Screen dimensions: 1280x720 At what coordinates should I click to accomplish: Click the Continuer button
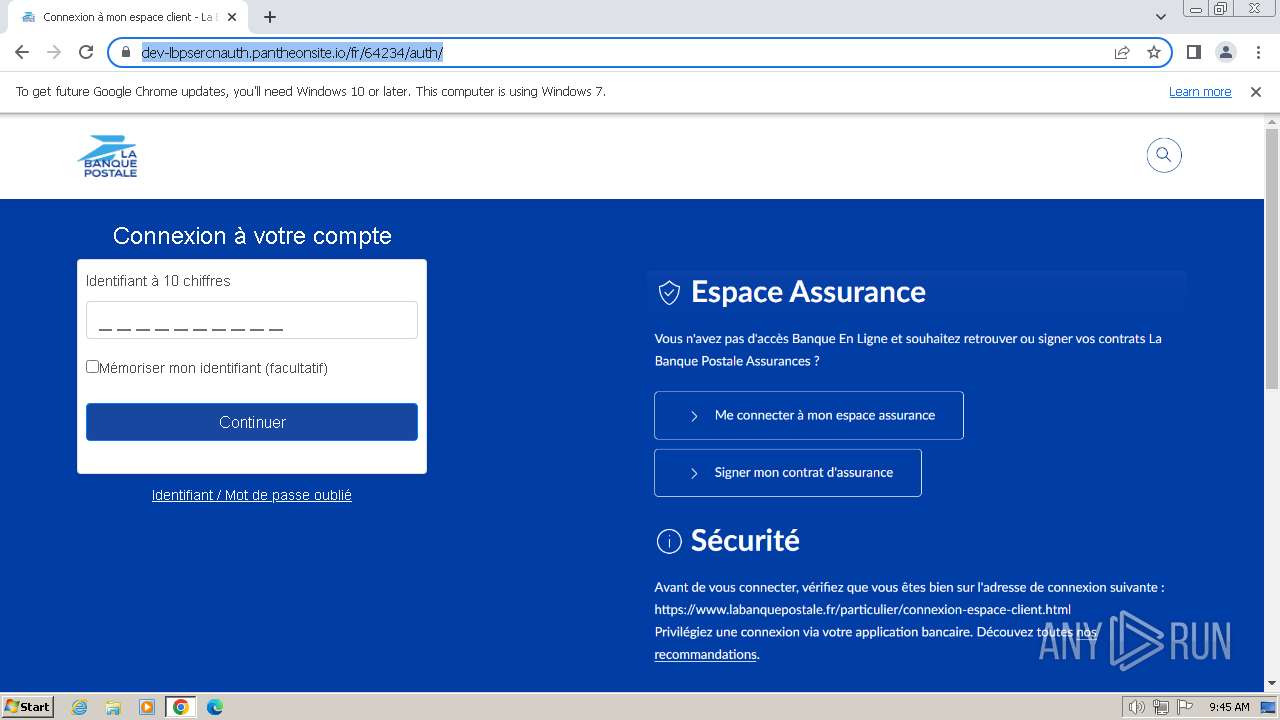[x=252, y=422]
